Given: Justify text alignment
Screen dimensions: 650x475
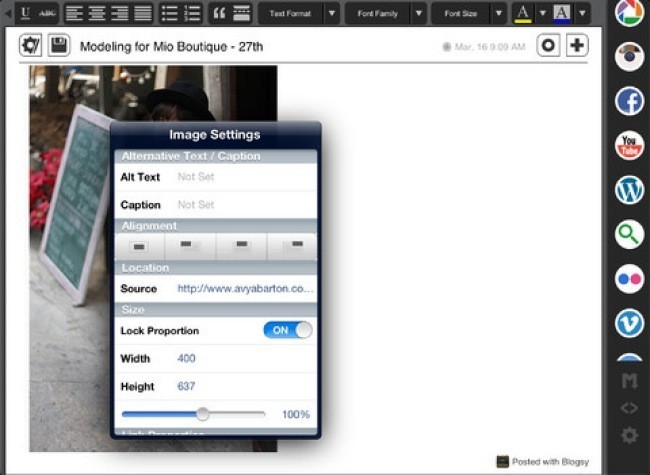Looking at the screenshot, I should coord(143,13).
